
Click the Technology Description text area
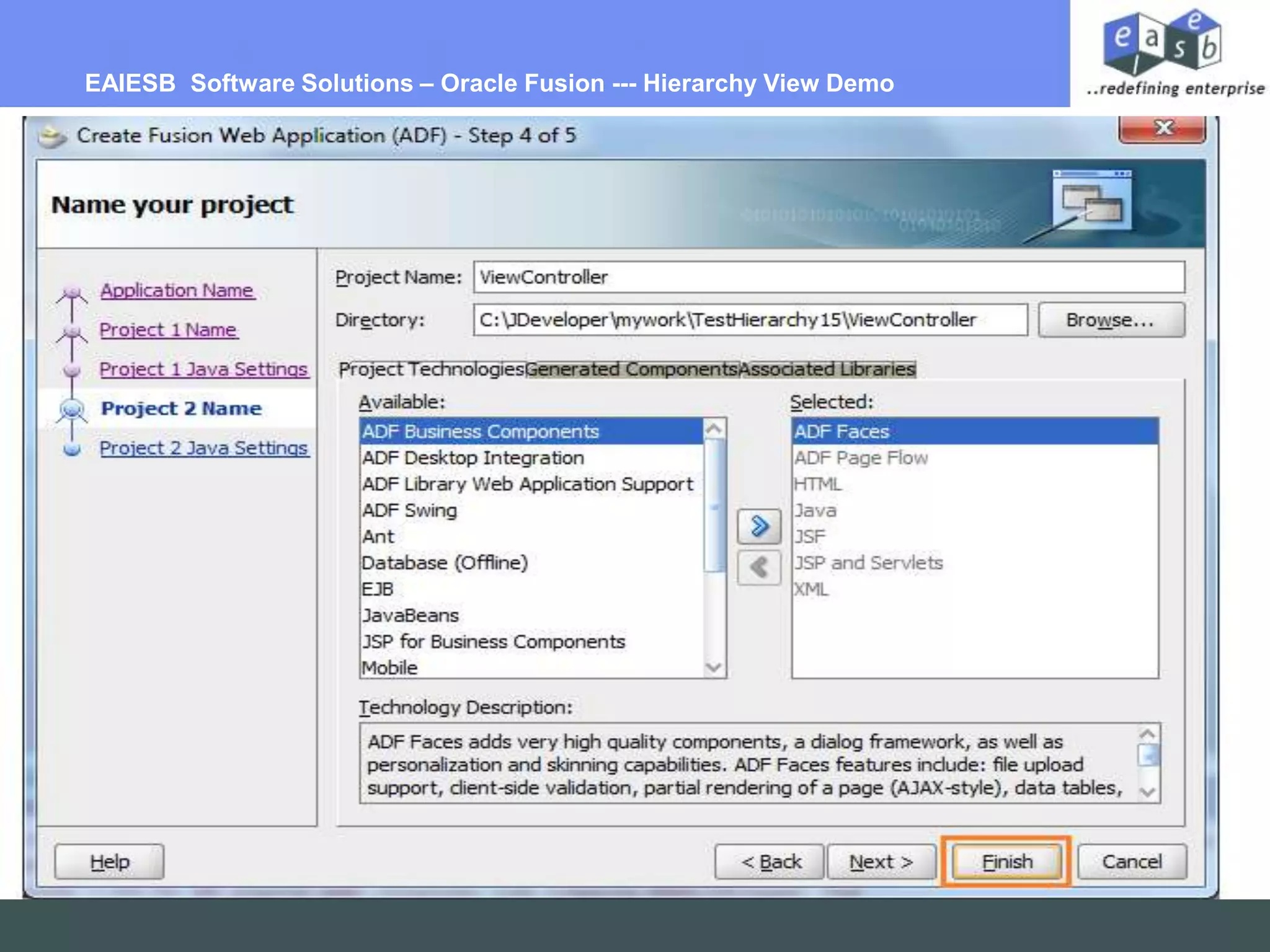coord(748,764)
